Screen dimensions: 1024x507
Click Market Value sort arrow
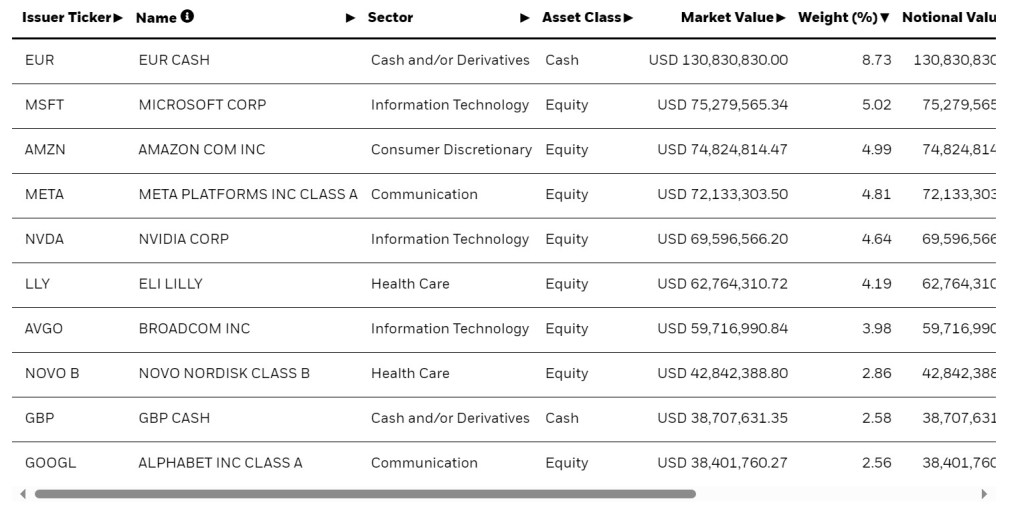click(781, 18)
